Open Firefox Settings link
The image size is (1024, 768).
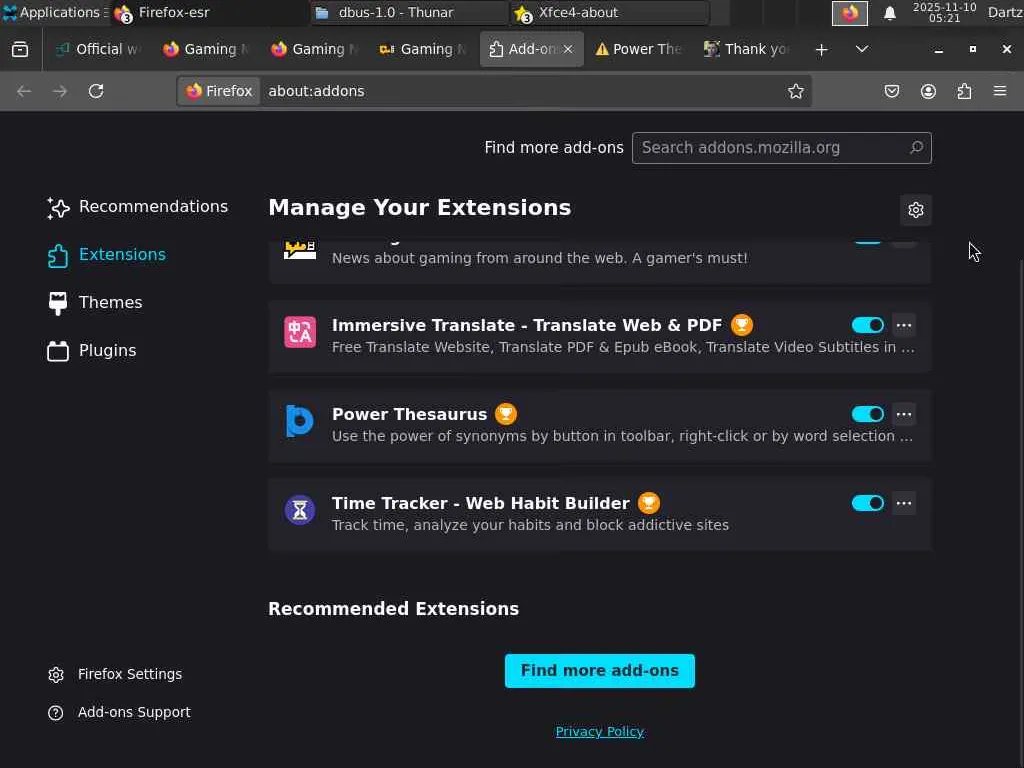coord(115,675)
